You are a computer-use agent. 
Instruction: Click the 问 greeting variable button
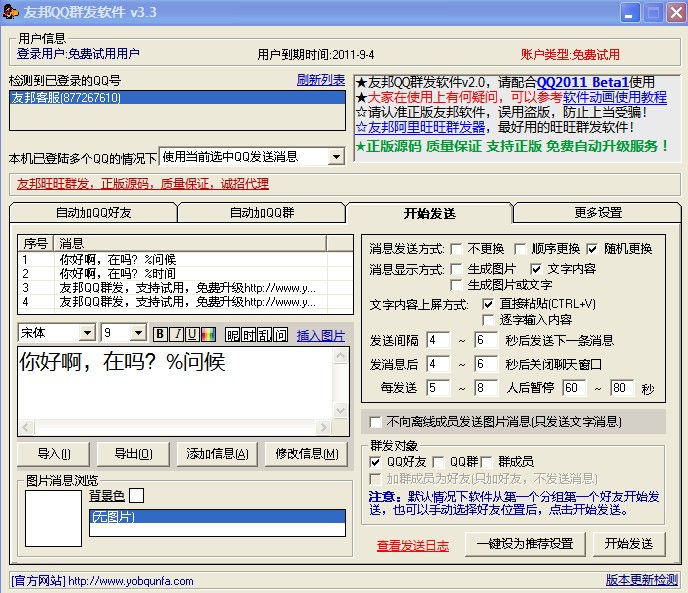pos(281,334)
